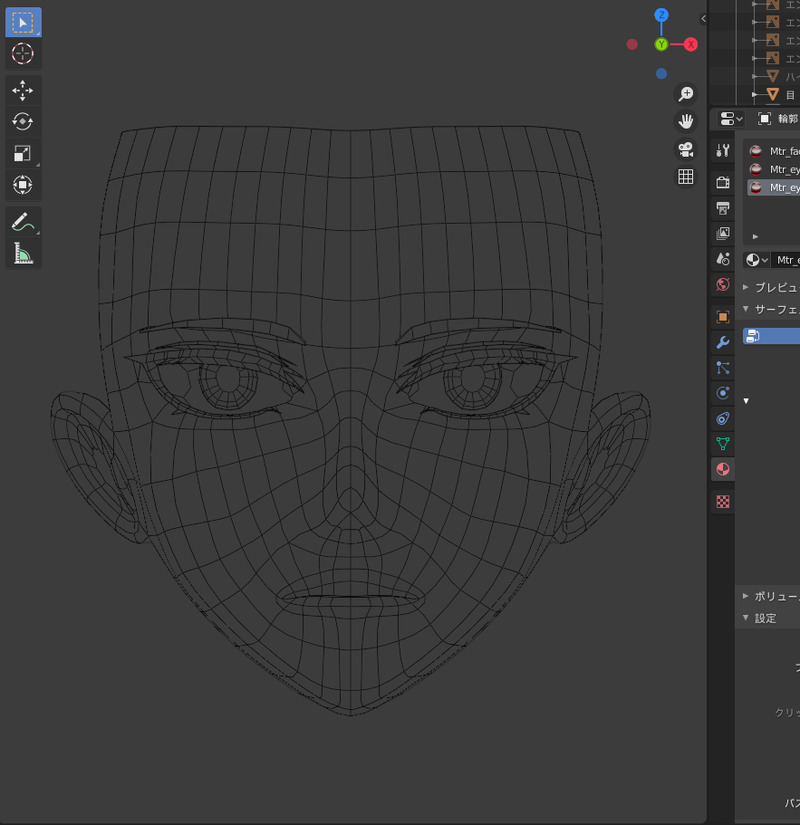800x825 pixels.
Task: Click the Zoom magnifier viewport icon
Action: coord(686,94)
